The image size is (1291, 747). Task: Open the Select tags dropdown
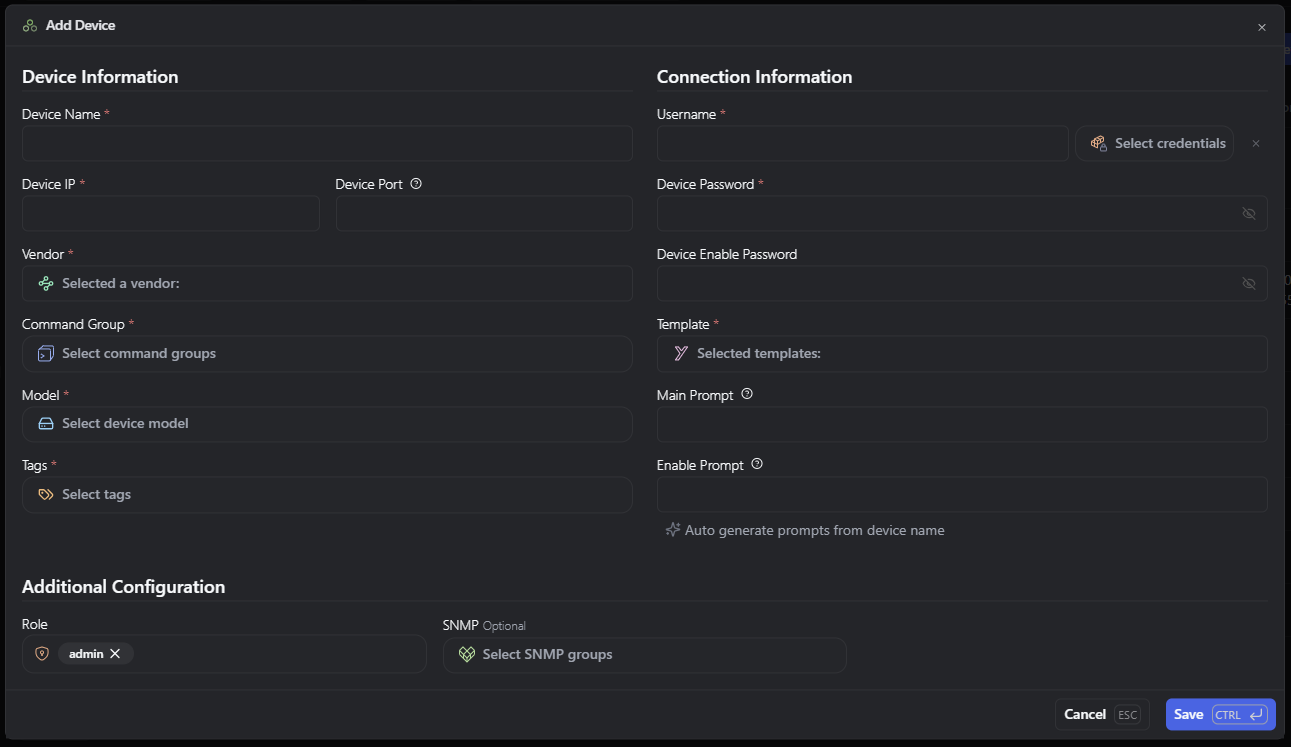click(327, 494)
